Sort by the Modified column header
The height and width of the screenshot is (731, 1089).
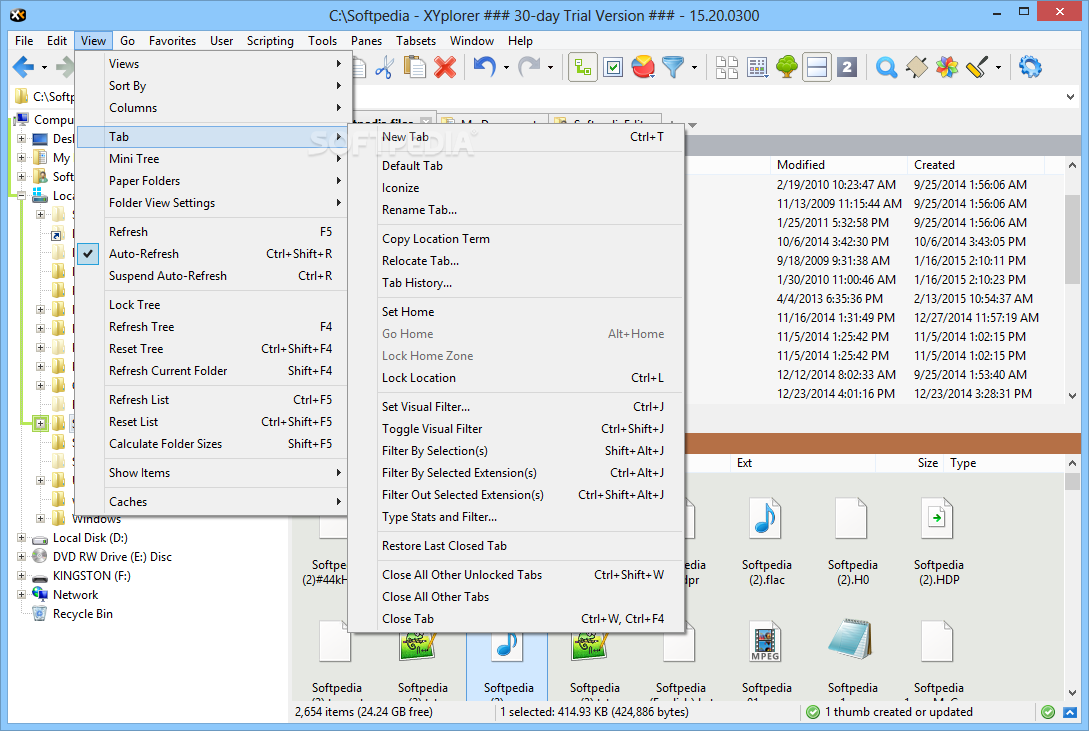point(838,165)
